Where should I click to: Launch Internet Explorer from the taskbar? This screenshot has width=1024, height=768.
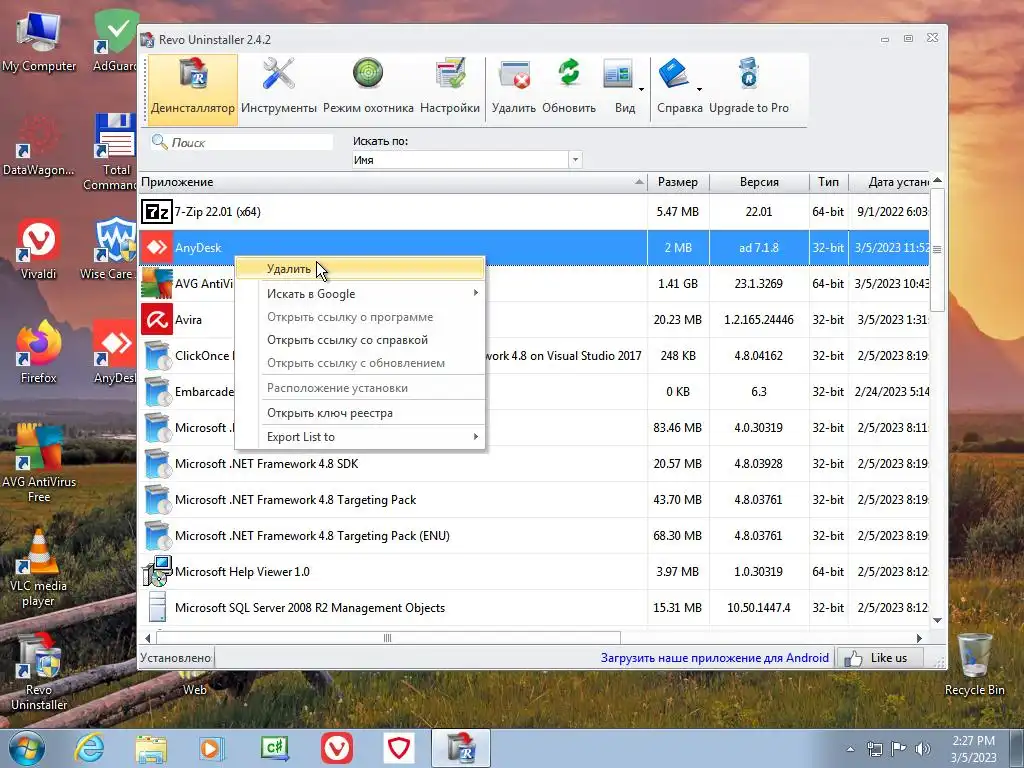89,748
